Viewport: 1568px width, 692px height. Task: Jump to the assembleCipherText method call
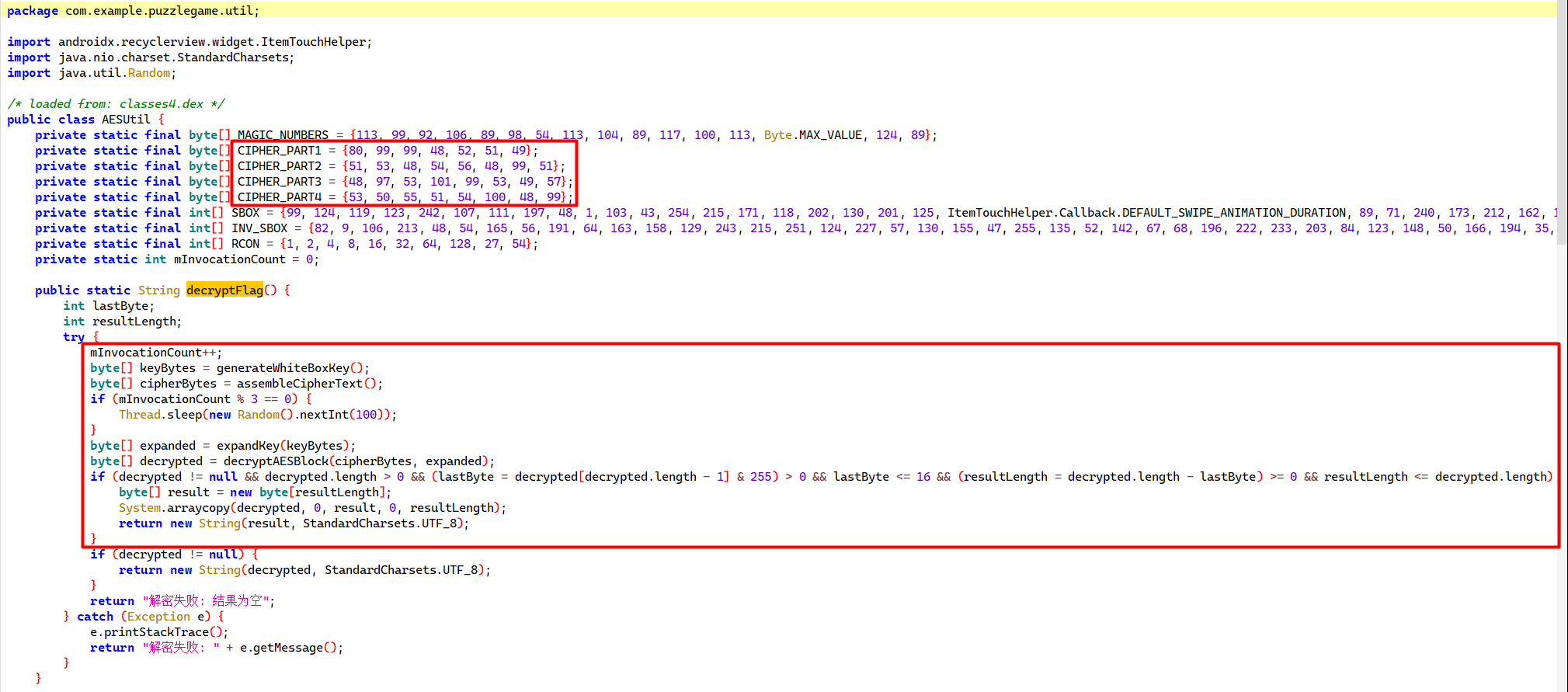[299, 384]
